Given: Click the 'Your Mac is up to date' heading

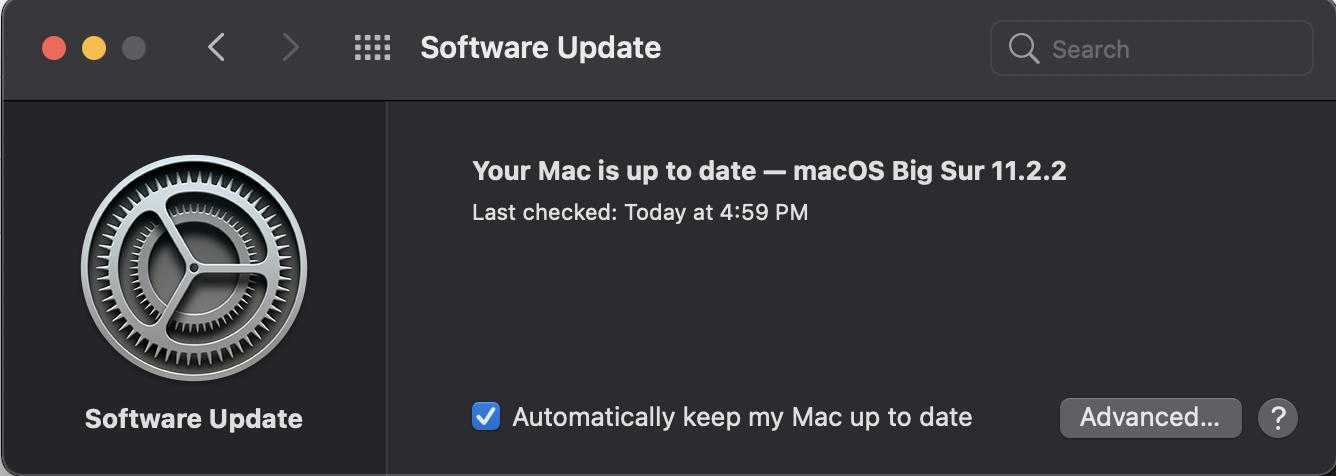Looking at the screenshot, I should point(613,171).
